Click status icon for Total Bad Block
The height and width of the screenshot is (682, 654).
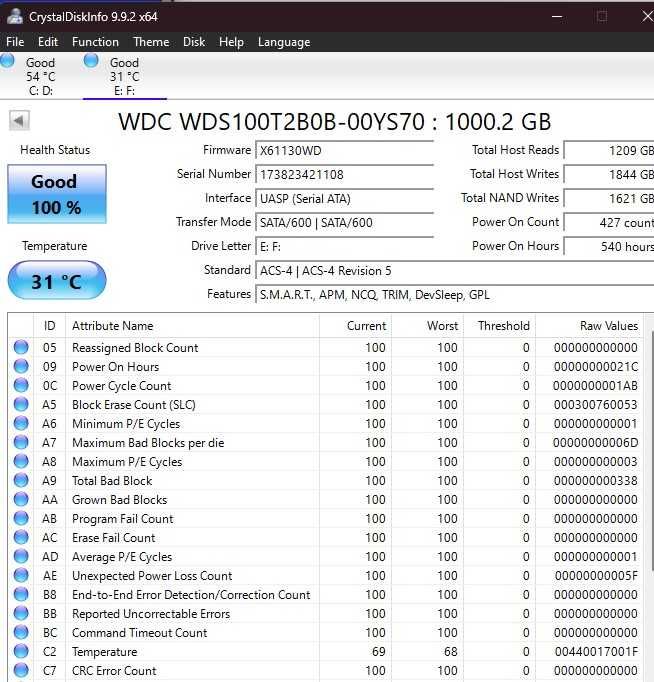point(21,480)
